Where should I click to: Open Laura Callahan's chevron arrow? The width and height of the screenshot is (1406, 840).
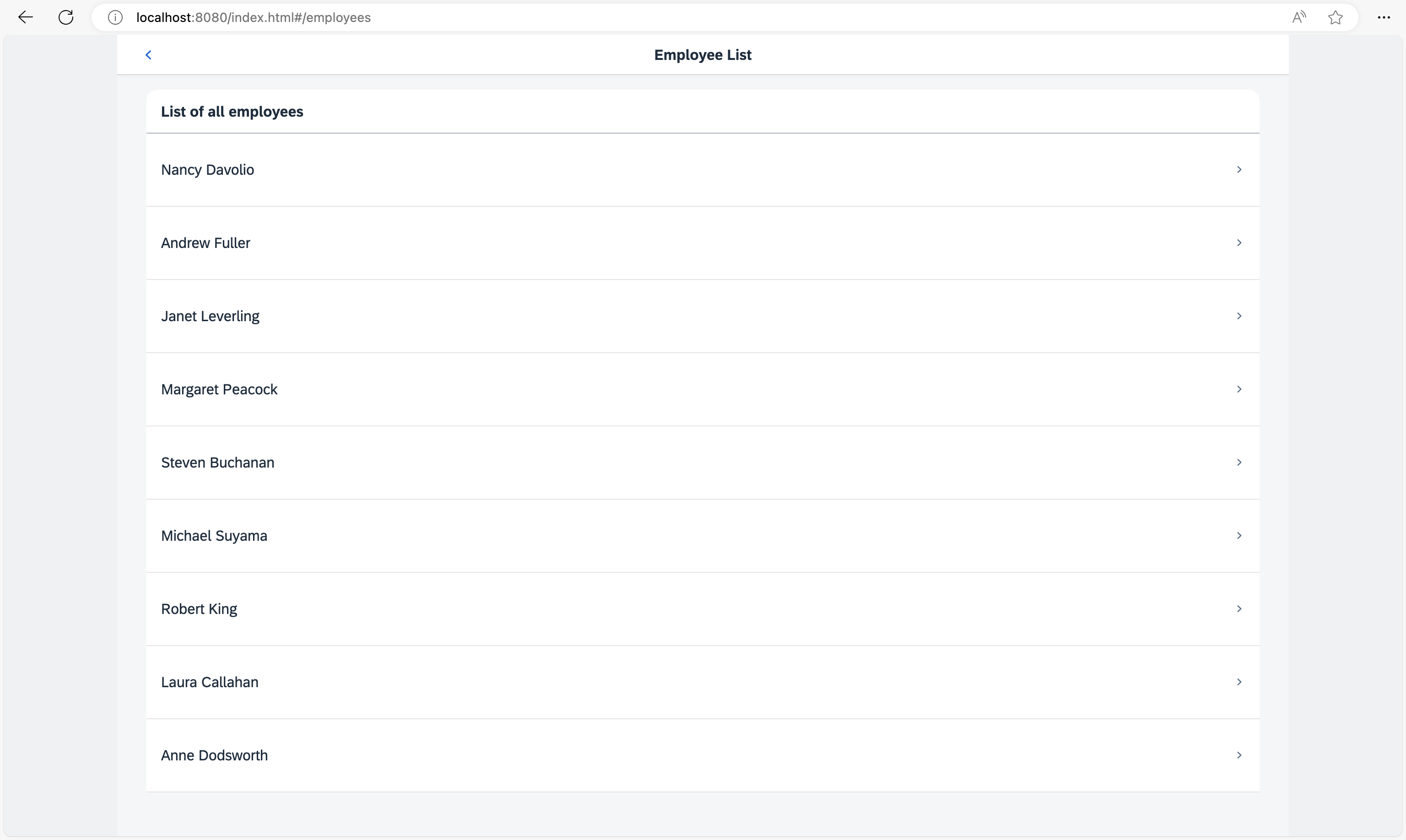(1239, 682)
